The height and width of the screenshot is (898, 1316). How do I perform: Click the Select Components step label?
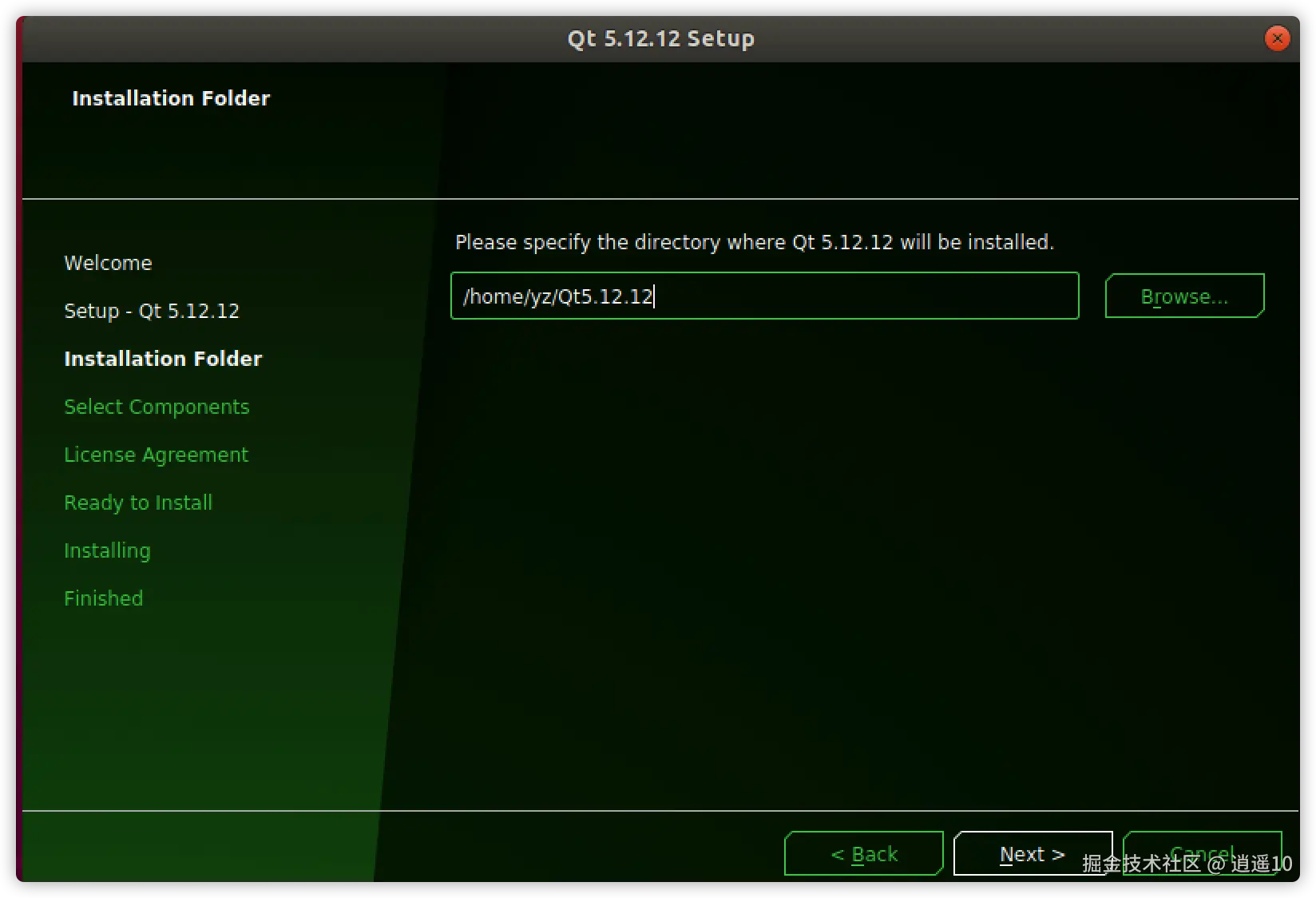pyautogui.click(x=157, y=407)
